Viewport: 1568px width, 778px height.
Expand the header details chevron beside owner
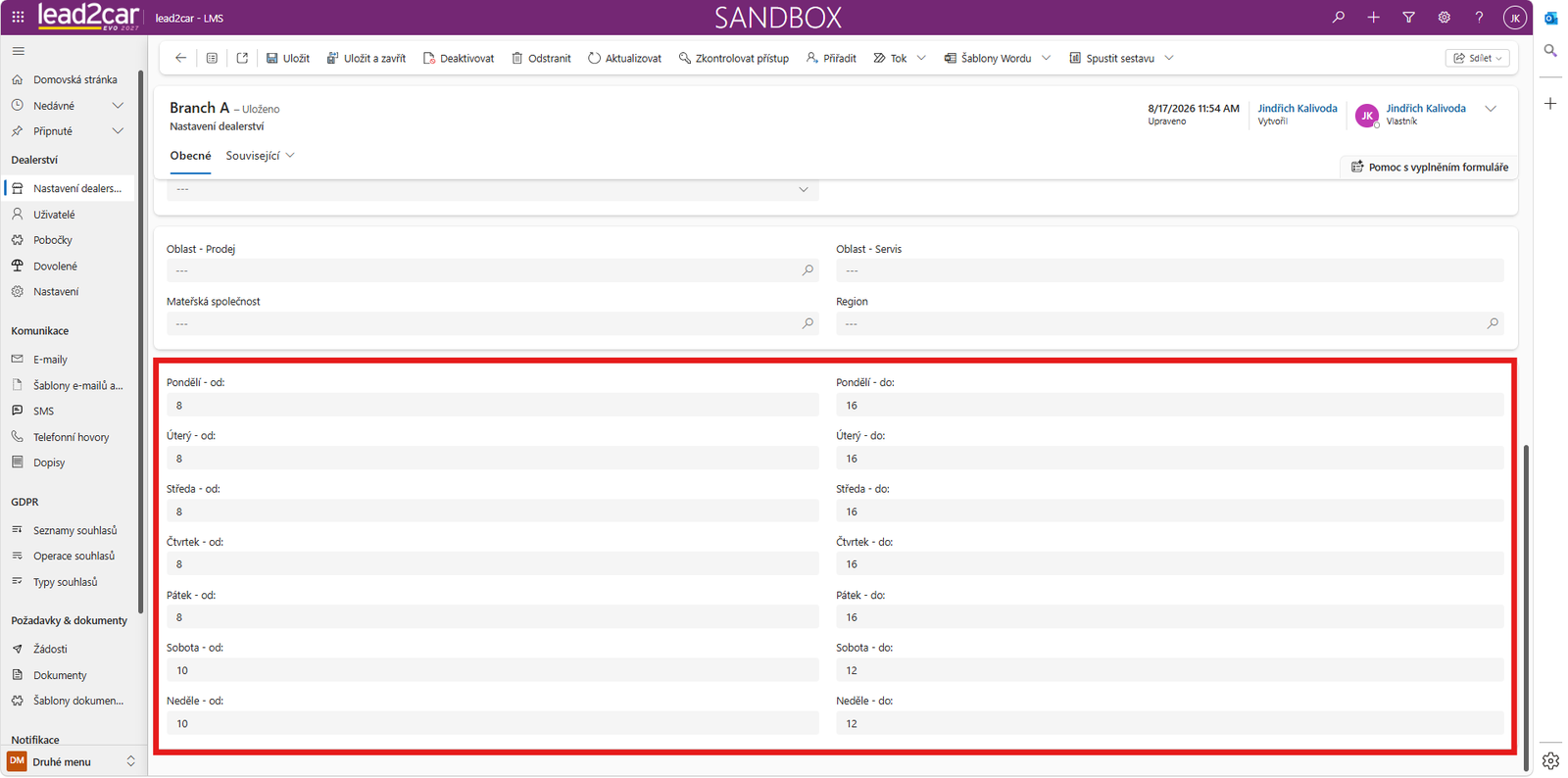(x=1491, y=109)
